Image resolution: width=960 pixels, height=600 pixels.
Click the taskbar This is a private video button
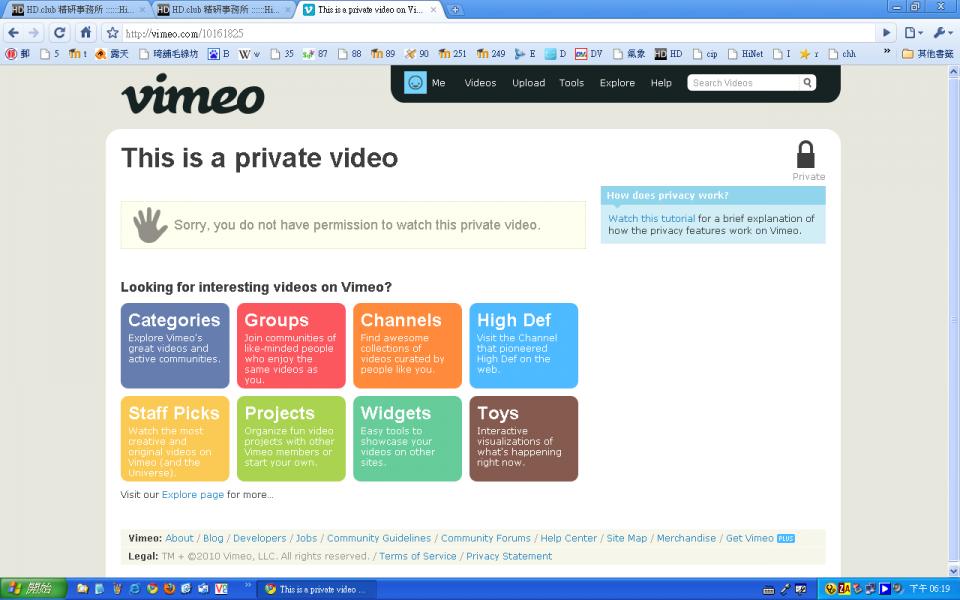tap(315, 590)
